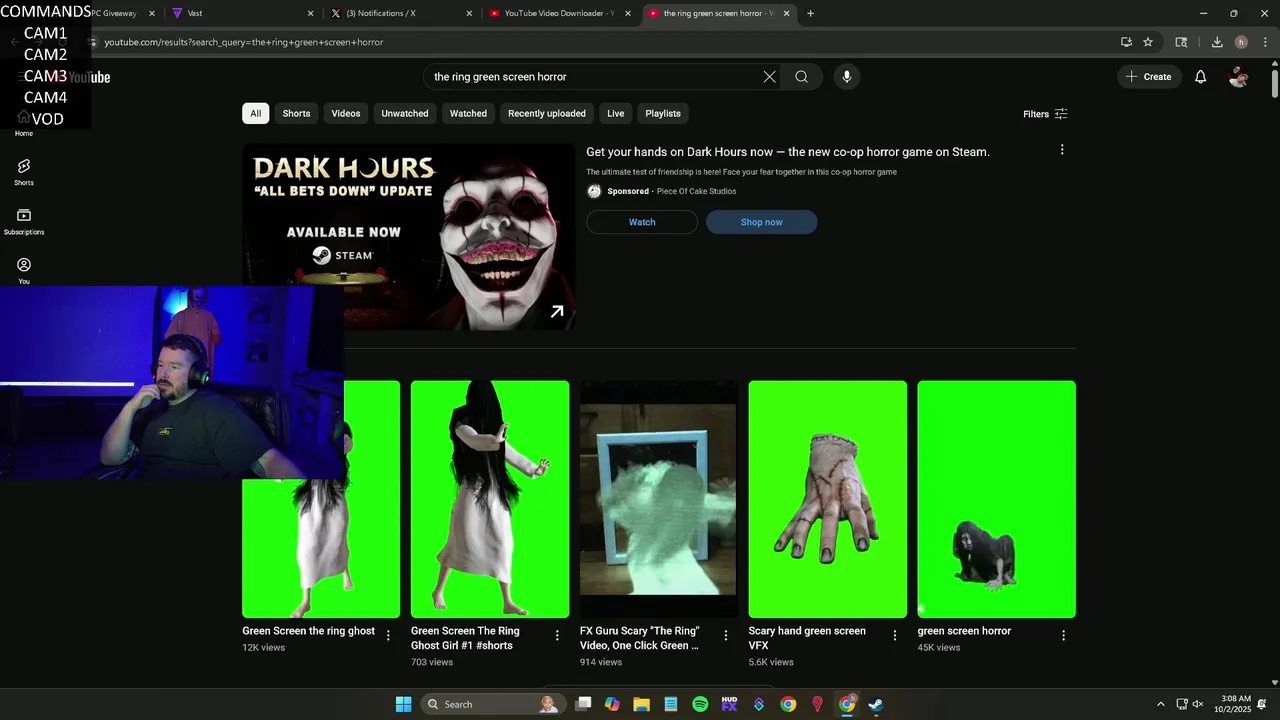Viewport: 1280px width, 720px height.
Task: Open the Dark Hours ad options menu
Action: click(x=1062, y=150)
